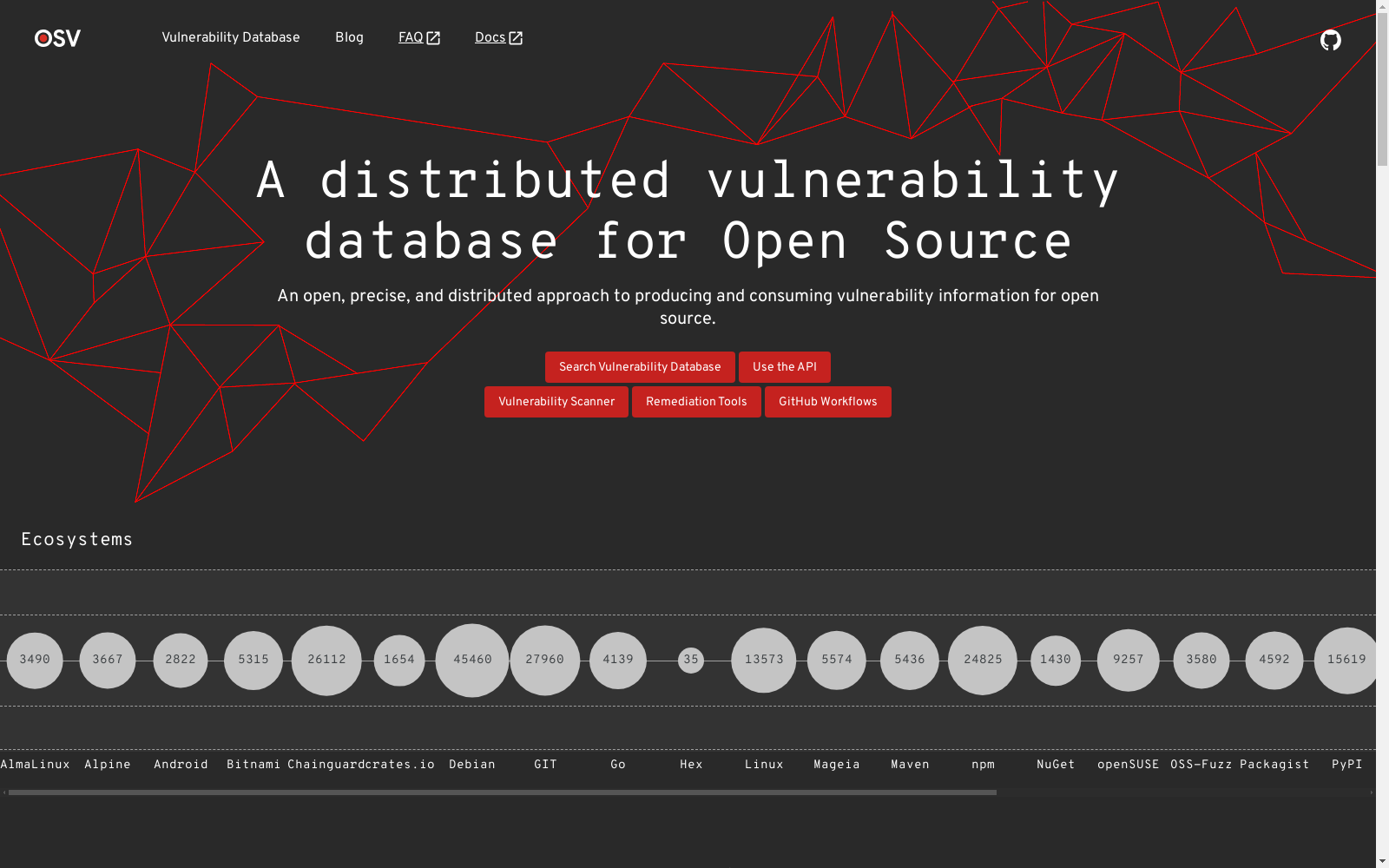
Task: Click the openSUSE ecosystem label
Action: click(1129, 765)
